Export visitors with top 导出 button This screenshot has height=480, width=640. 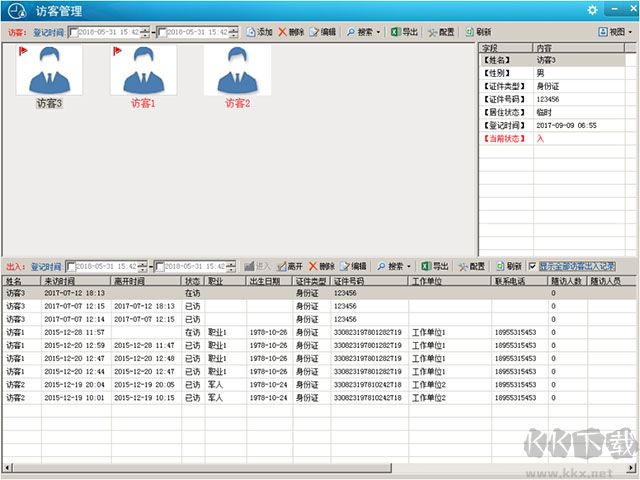point(404,32)
